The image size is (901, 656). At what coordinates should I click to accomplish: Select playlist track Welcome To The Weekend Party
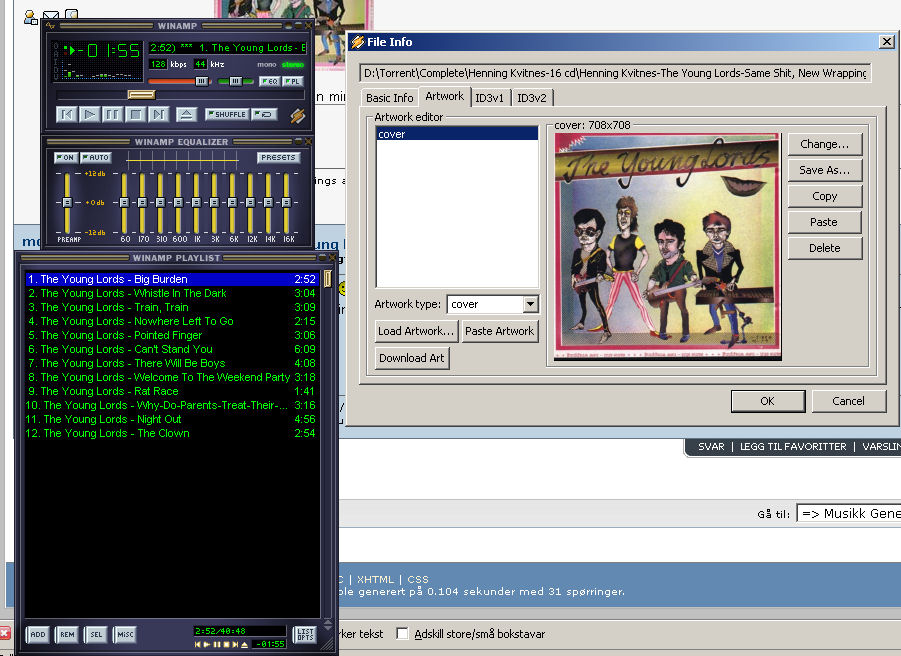(x=172, y=377)
